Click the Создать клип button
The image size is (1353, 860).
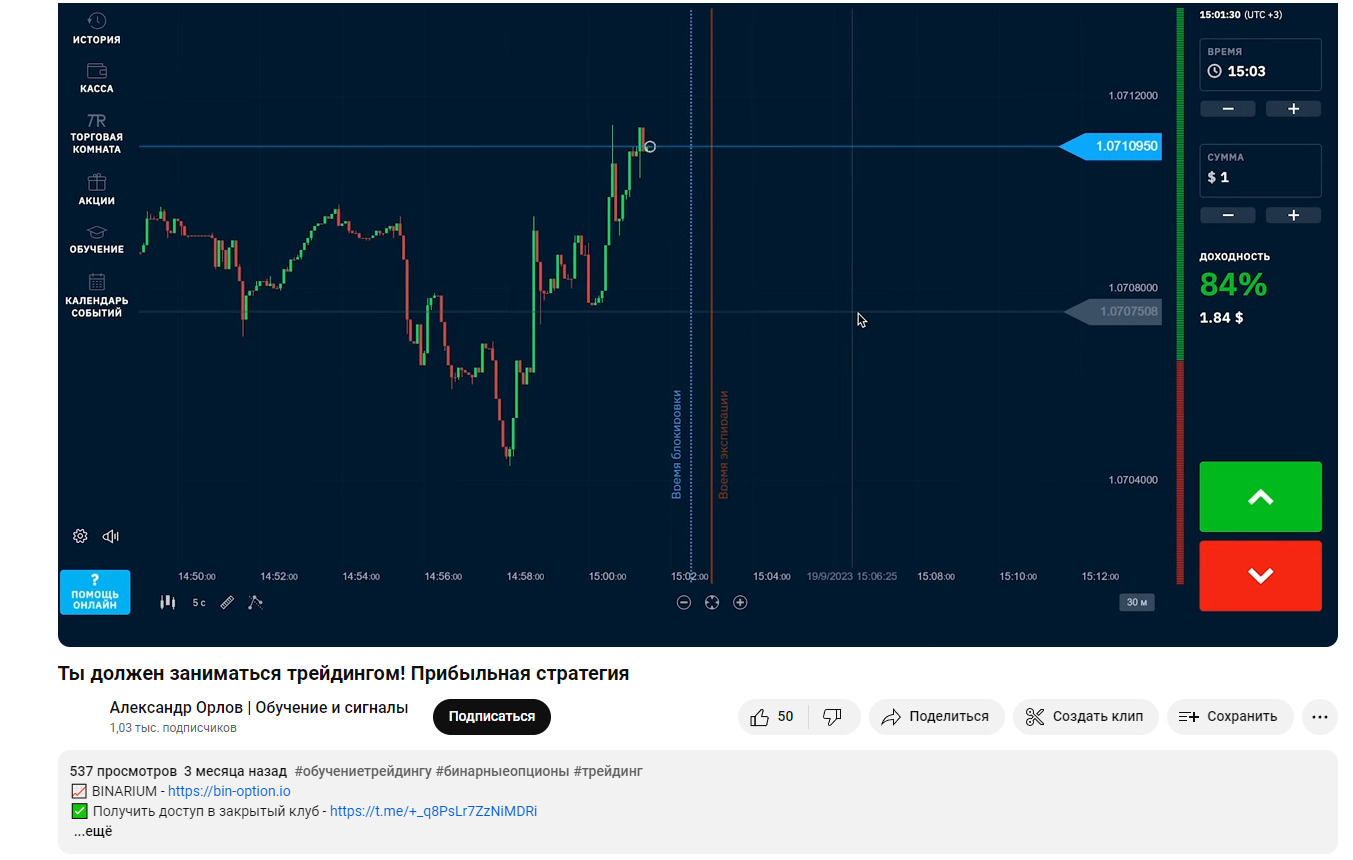point(1086,717)
